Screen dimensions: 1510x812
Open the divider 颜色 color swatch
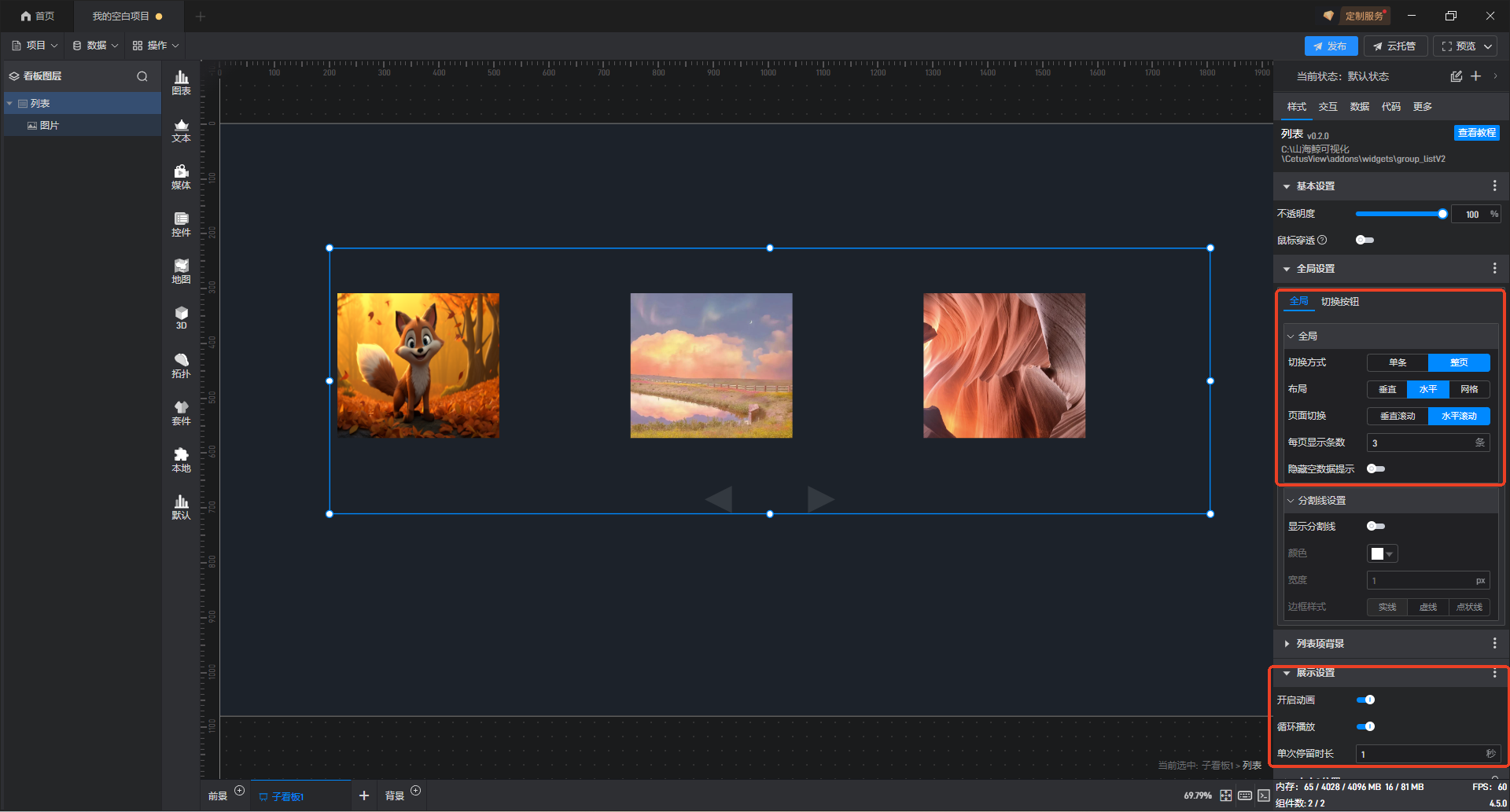click(x=1382, y=554)
